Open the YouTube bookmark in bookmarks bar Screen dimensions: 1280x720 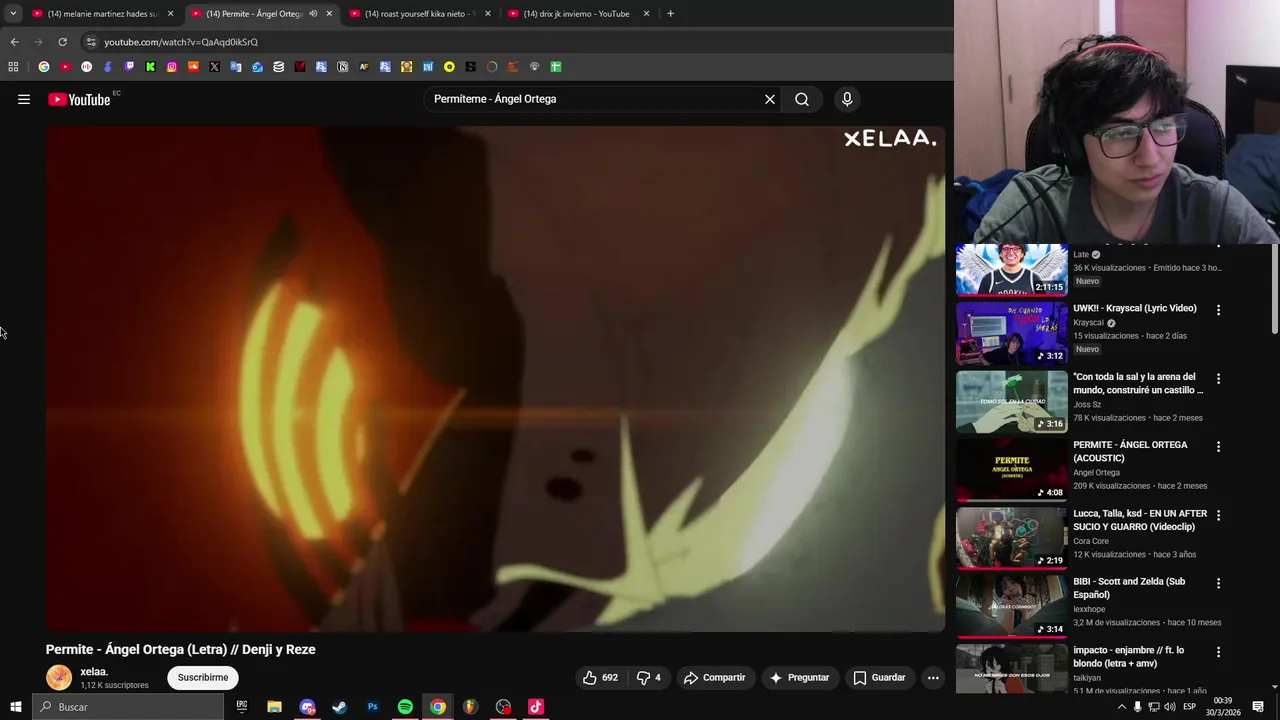pos(65,67)
